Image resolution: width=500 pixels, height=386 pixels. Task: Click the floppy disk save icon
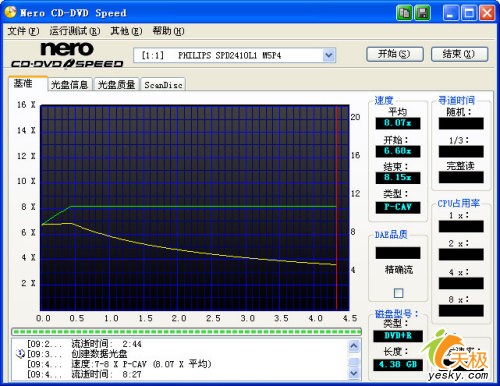click(422, 13)
